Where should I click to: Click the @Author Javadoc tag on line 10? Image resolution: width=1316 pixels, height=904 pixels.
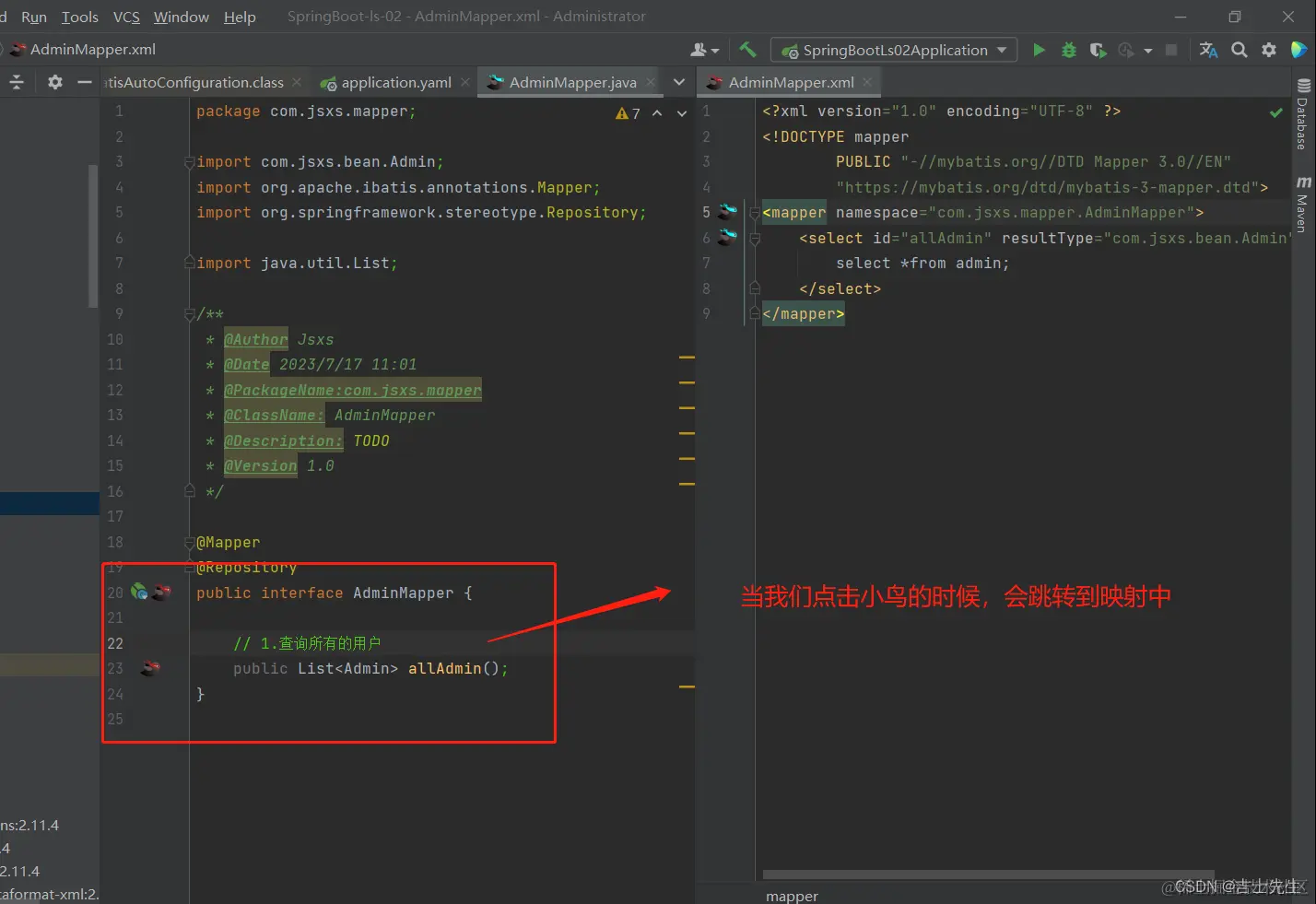coord(256,339)
